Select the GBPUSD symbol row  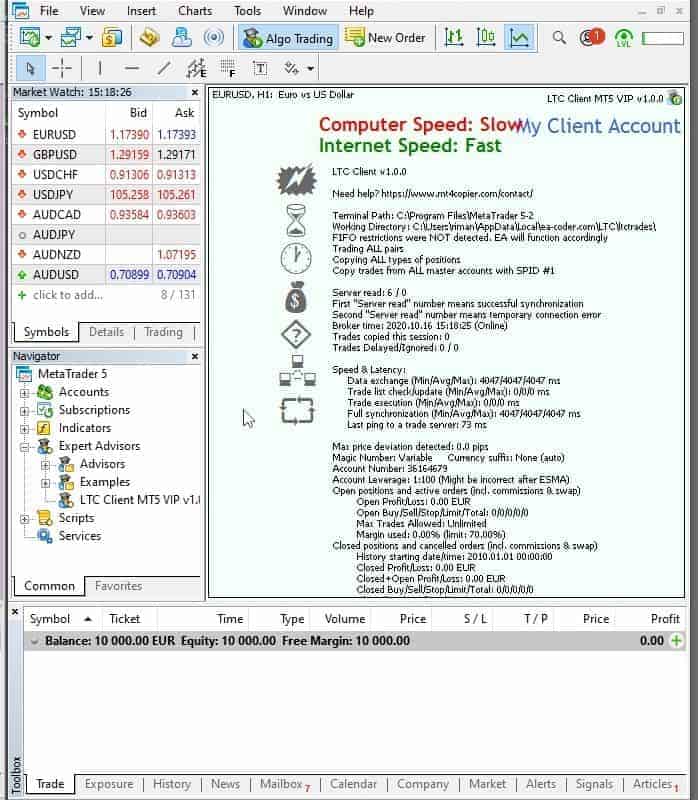[106, 155]
